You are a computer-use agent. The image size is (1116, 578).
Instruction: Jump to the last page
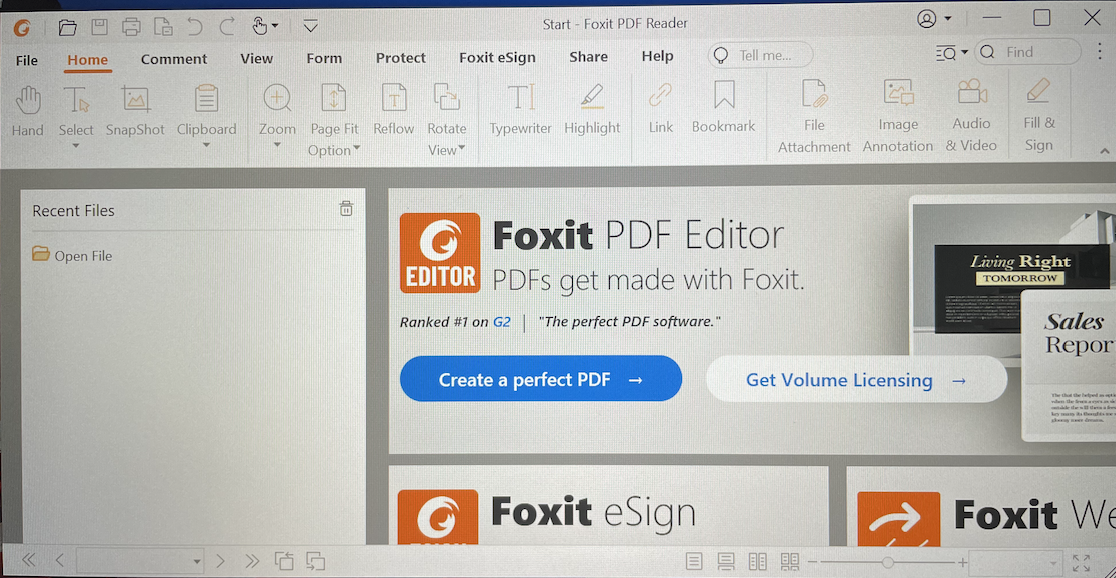(252, 561)
